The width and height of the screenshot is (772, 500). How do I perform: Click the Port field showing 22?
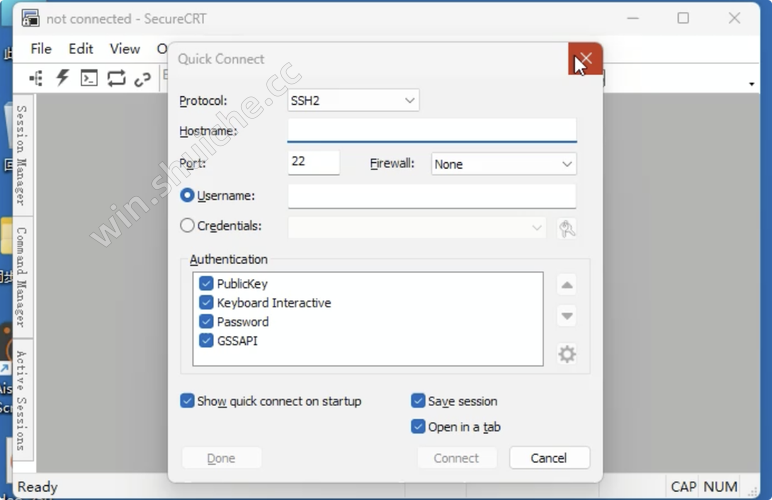click(x=314, y=162)
